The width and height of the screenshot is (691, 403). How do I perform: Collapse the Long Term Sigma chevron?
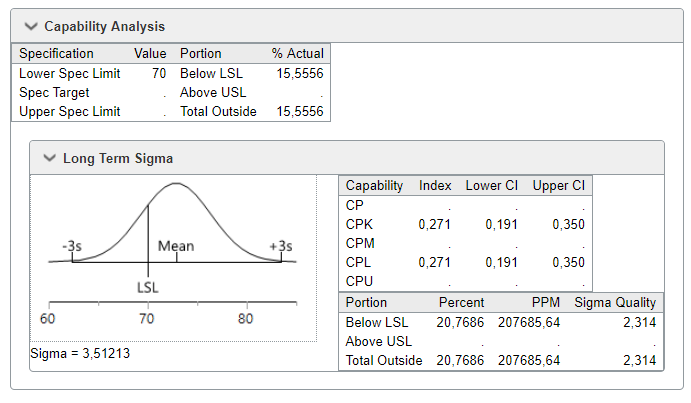pyautogui.click(x=49, y=158)
